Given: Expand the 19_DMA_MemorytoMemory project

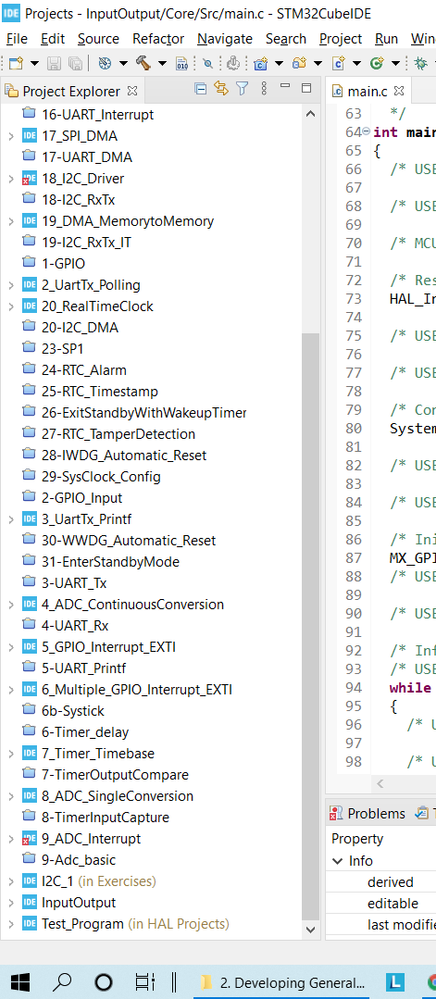Looking at the screenshot, I should tap(10, 222).
